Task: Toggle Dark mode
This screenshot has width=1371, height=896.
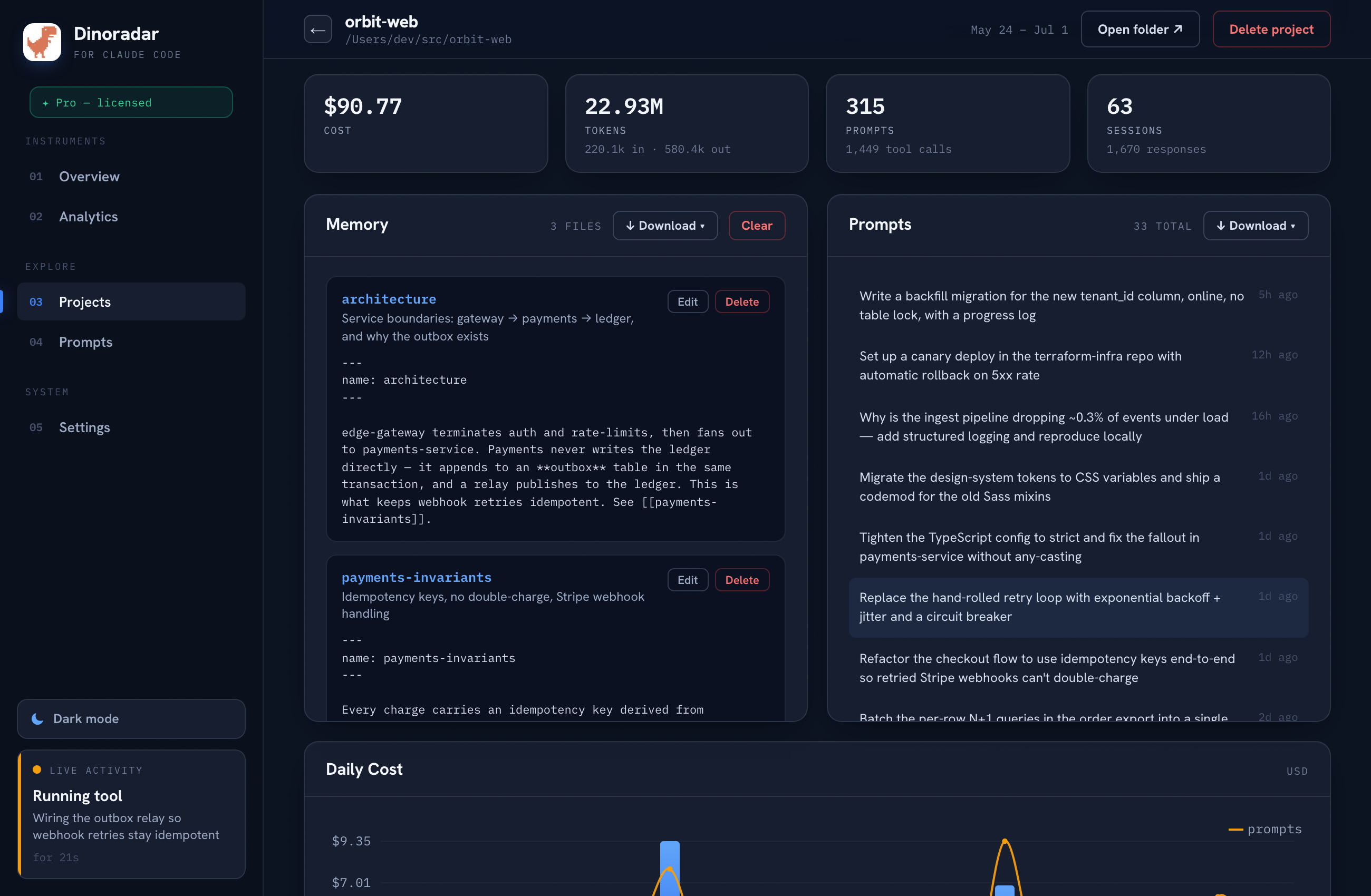Action: 131,718
